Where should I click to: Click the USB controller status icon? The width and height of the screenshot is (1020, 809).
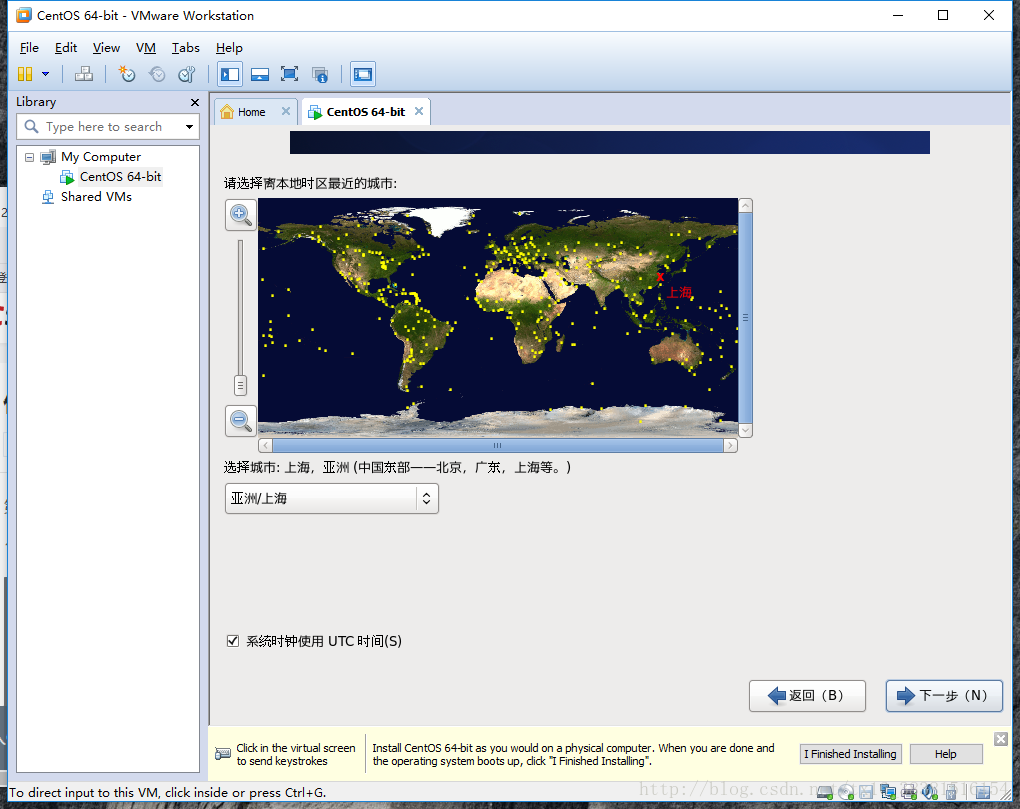951,791
